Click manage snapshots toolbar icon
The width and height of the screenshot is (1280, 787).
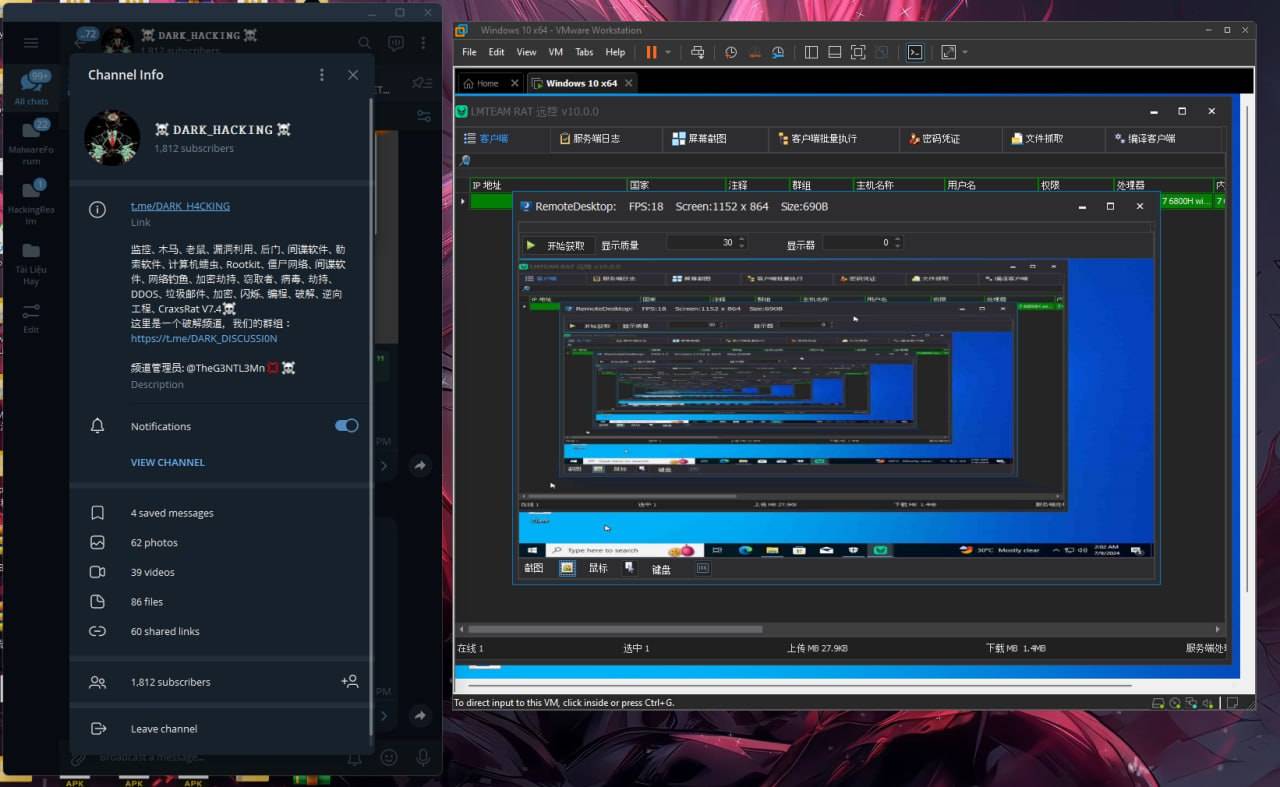(x=778, y=52)
